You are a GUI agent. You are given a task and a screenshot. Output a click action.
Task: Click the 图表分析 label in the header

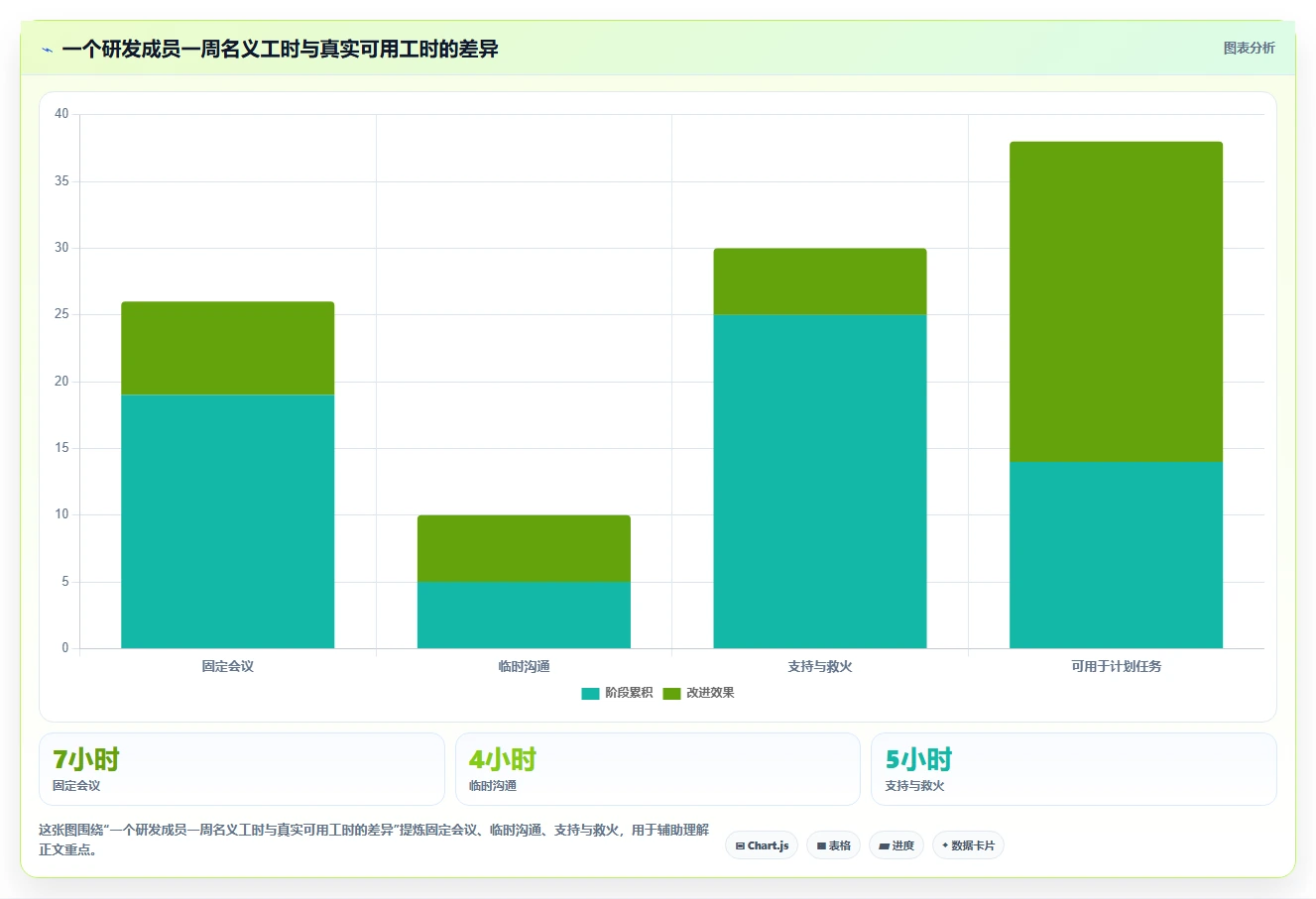pyautogui.click(x=1249, y=48)
